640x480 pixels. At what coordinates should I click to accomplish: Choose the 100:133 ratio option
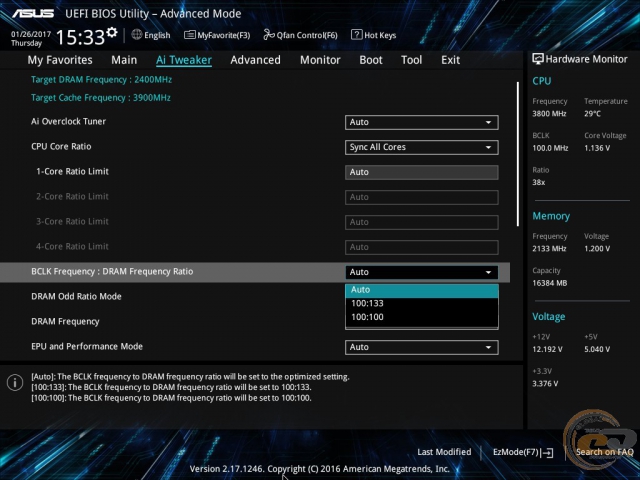pyautogui.click(x=422, y=303)
